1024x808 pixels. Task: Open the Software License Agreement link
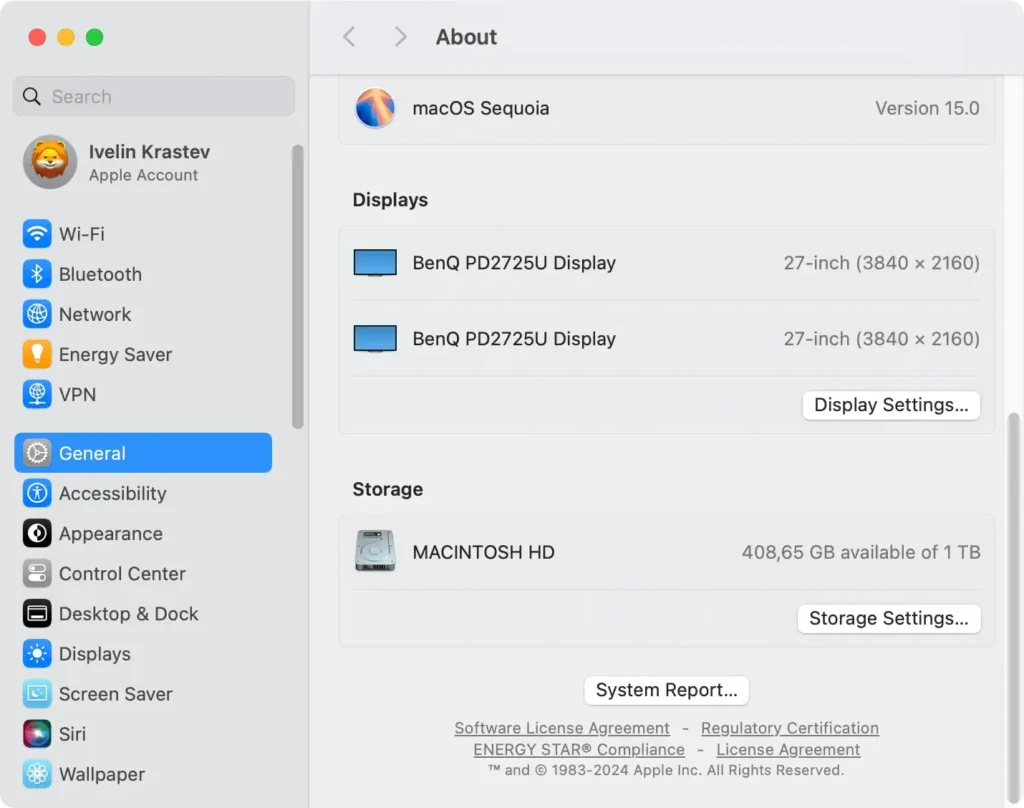coord(561,728)
